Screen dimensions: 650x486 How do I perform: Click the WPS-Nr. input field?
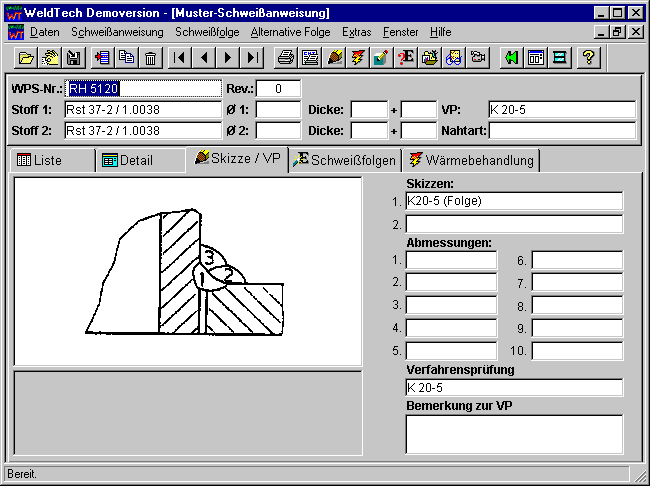[x=143, y=88]
